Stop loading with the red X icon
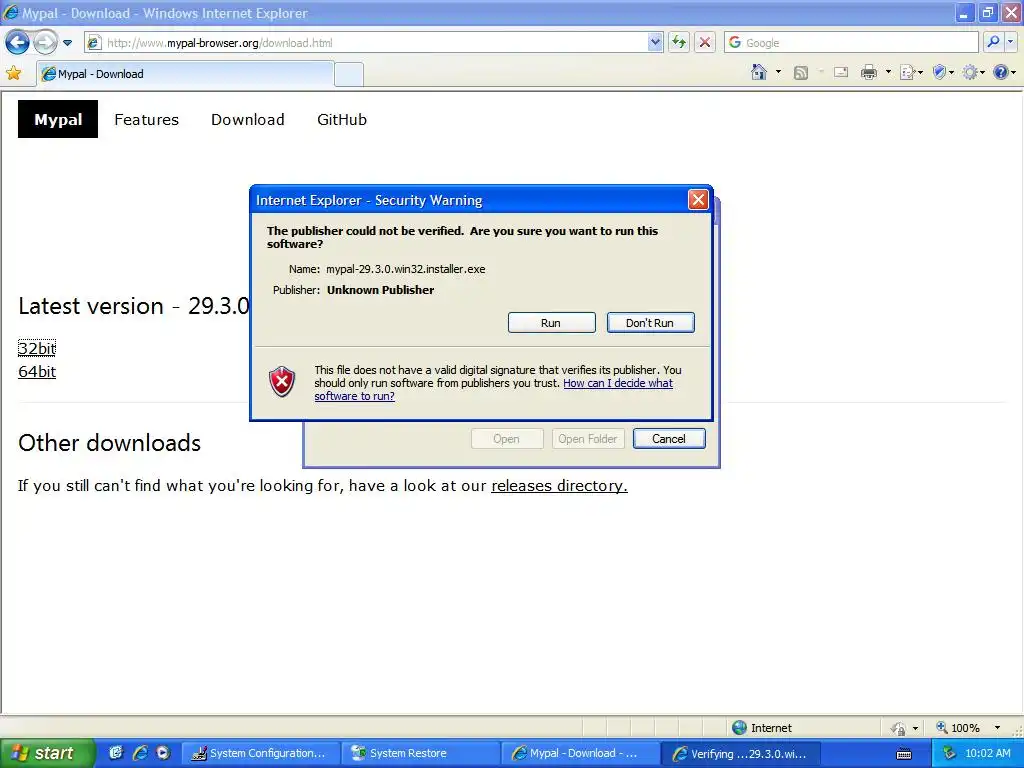Screen dimensions: 1024x768 click(705, 42)
